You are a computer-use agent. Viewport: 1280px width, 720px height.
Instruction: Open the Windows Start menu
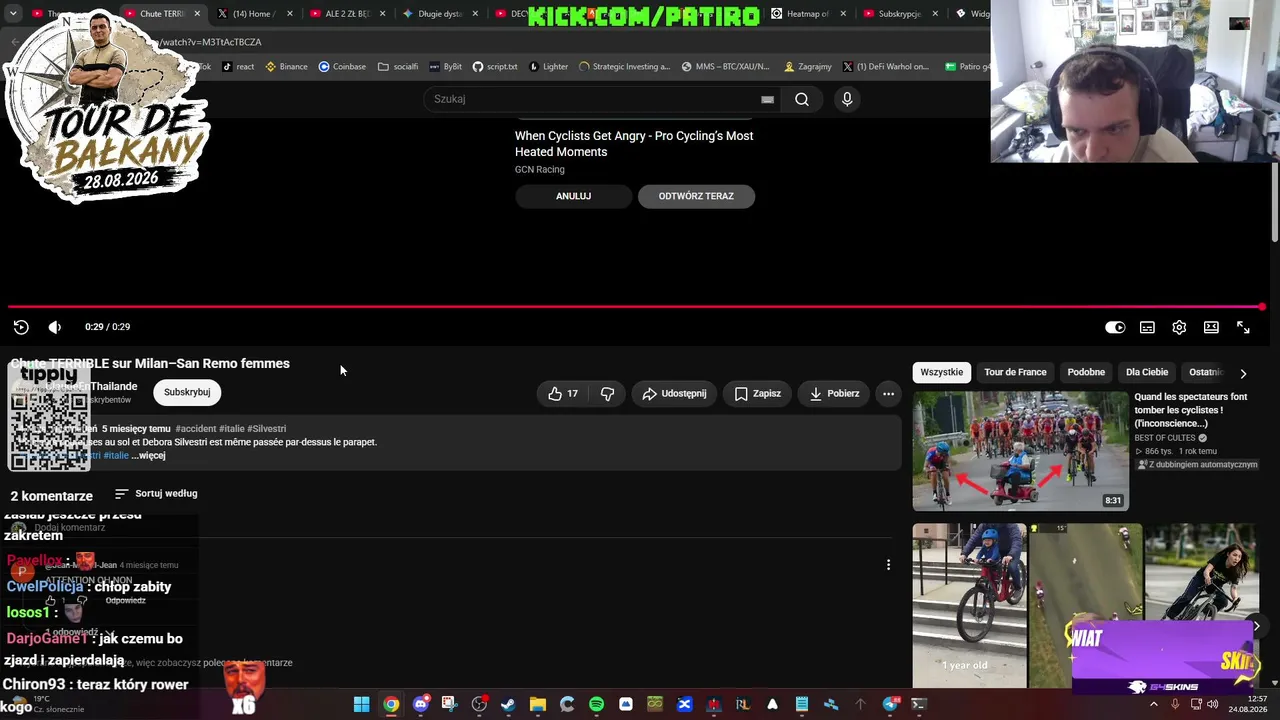(362, 704)
